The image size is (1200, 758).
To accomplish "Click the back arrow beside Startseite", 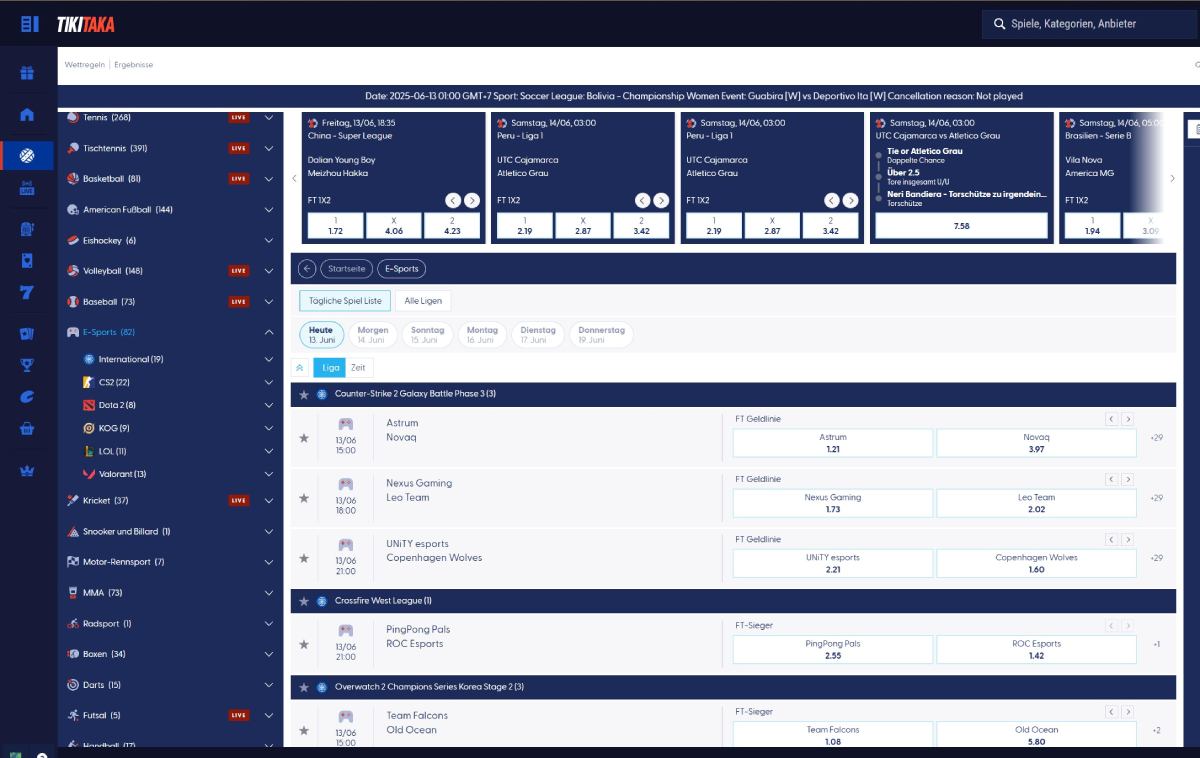I will pyautogui.click(x=307, y=269).
